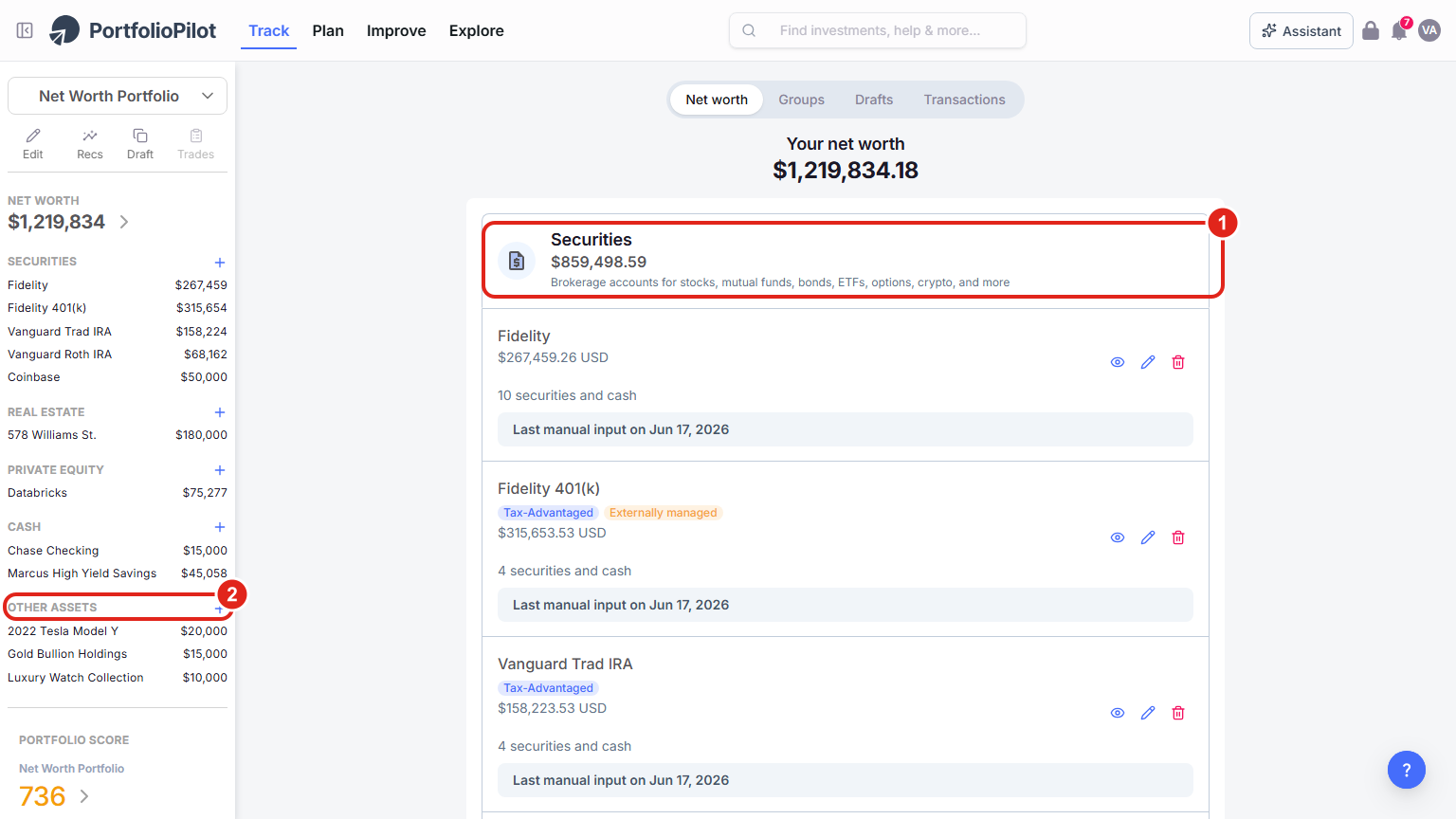Open 2022 Tesla Model Y asset
Viewport: 1456px width, 819px height.
point(118,631)
